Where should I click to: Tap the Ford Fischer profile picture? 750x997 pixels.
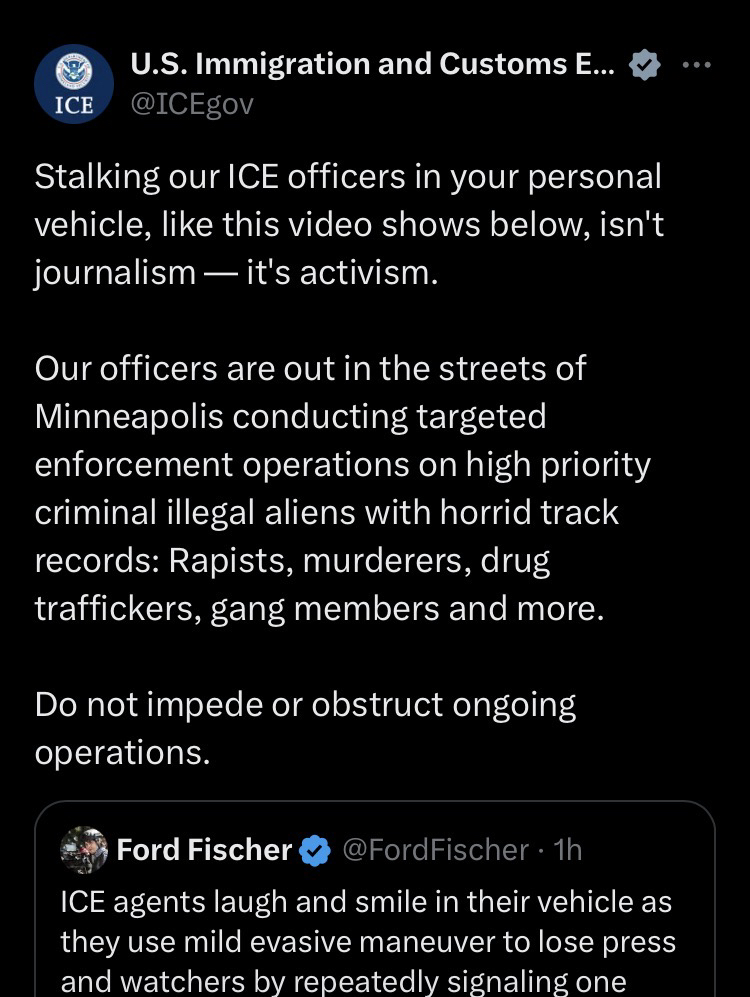(84, 850)
